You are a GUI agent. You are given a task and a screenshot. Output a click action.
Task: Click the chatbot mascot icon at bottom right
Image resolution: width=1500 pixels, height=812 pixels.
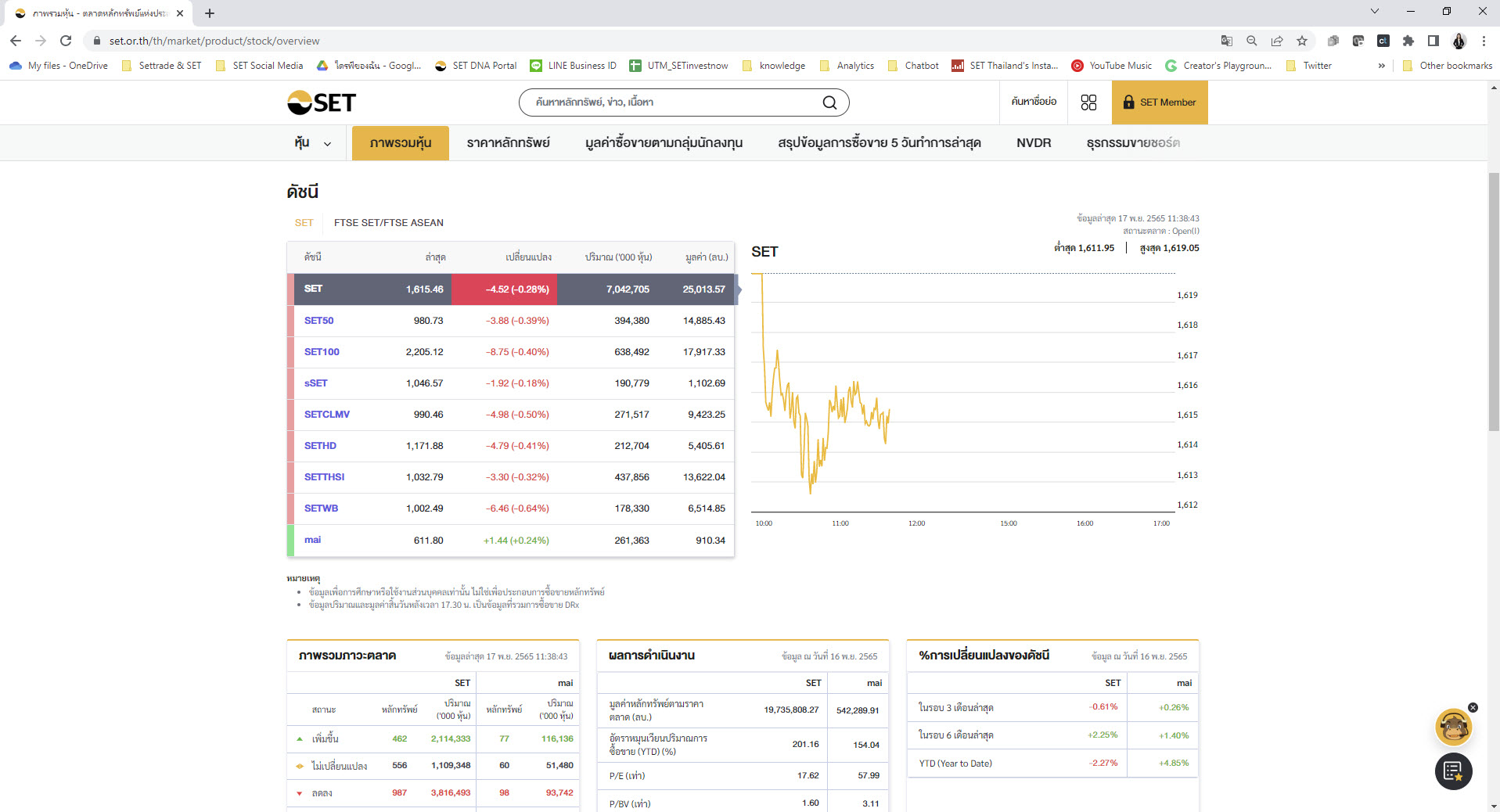[1452, 728]
